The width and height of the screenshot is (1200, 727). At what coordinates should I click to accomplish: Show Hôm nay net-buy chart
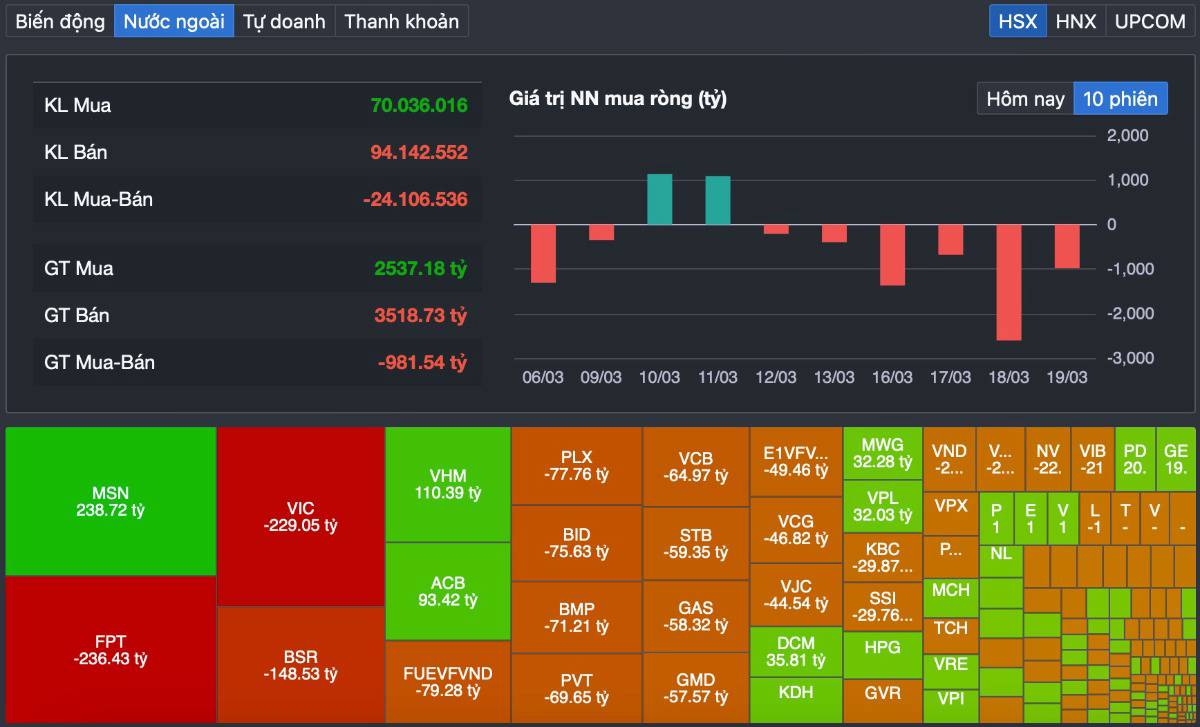[1025, 99]
